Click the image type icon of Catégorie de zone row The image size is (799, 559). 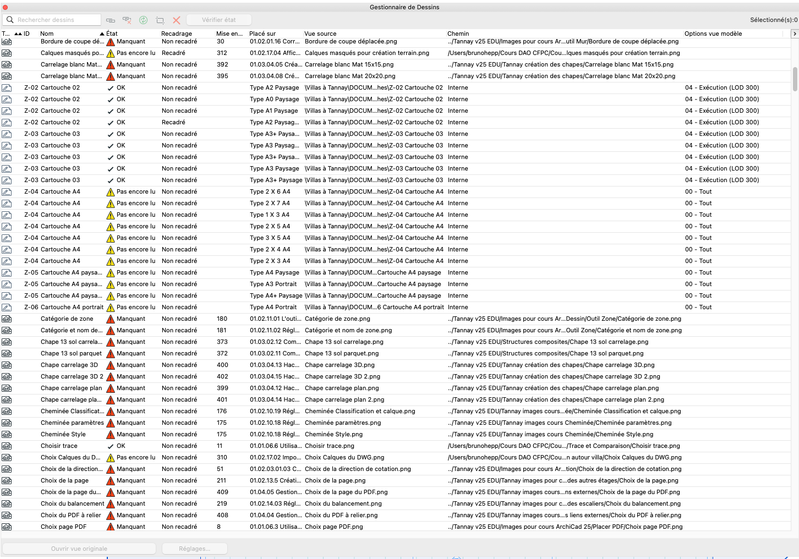click(x=7, y=319)
